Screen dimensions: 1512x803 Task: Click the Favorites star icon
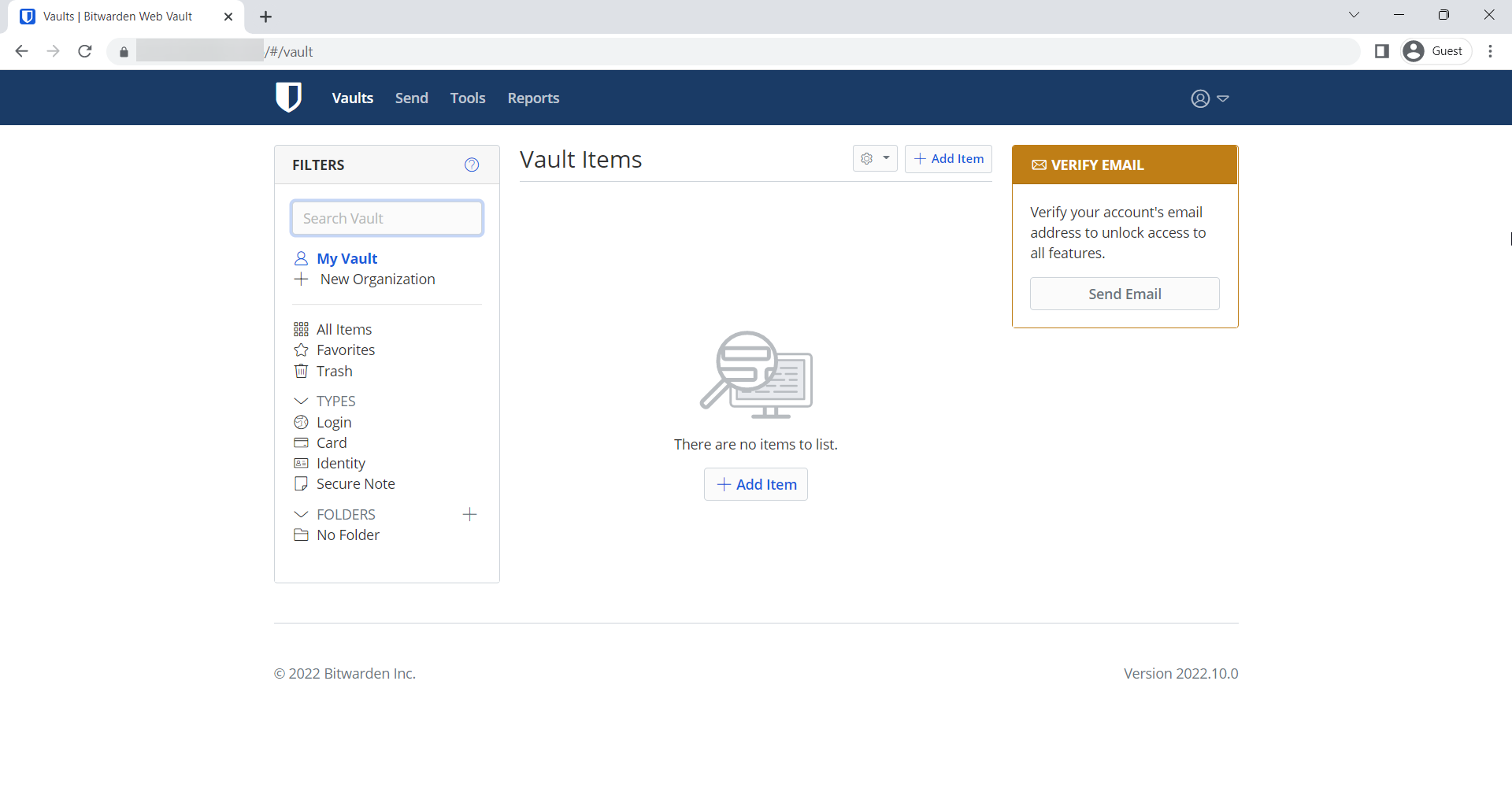[x=301, y=350]
